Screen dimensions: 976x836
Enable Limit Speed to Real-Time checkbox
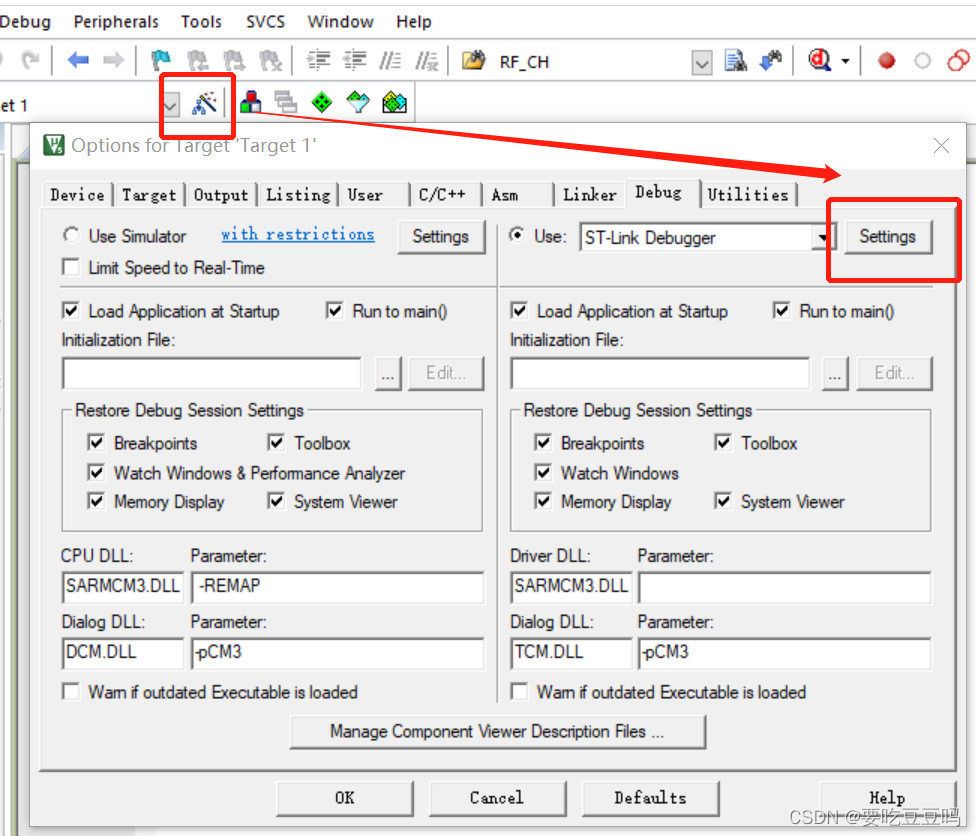pos(71,267)
